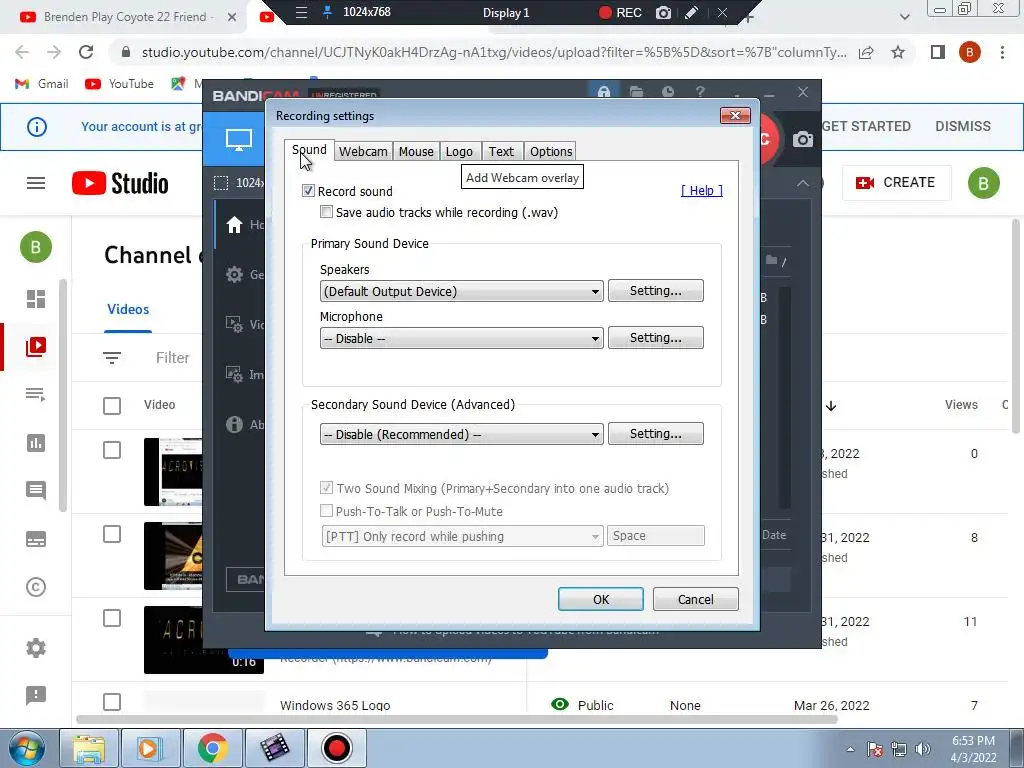Close the Recording settings dialog
Viewport: 1024px width, 768px height.
pos(735,116)
